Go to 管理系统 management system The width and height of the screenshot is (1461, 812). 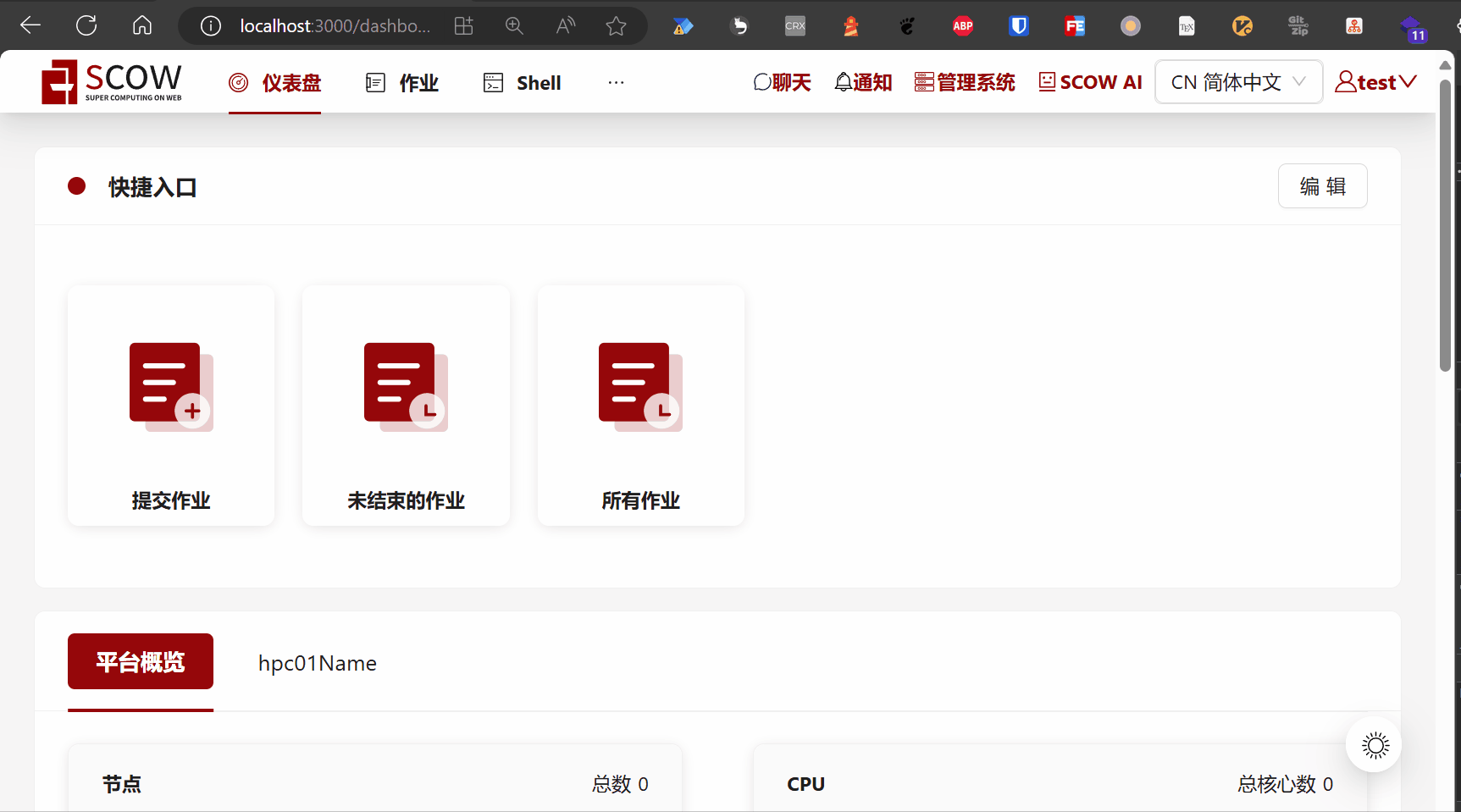tap(965, 82)
